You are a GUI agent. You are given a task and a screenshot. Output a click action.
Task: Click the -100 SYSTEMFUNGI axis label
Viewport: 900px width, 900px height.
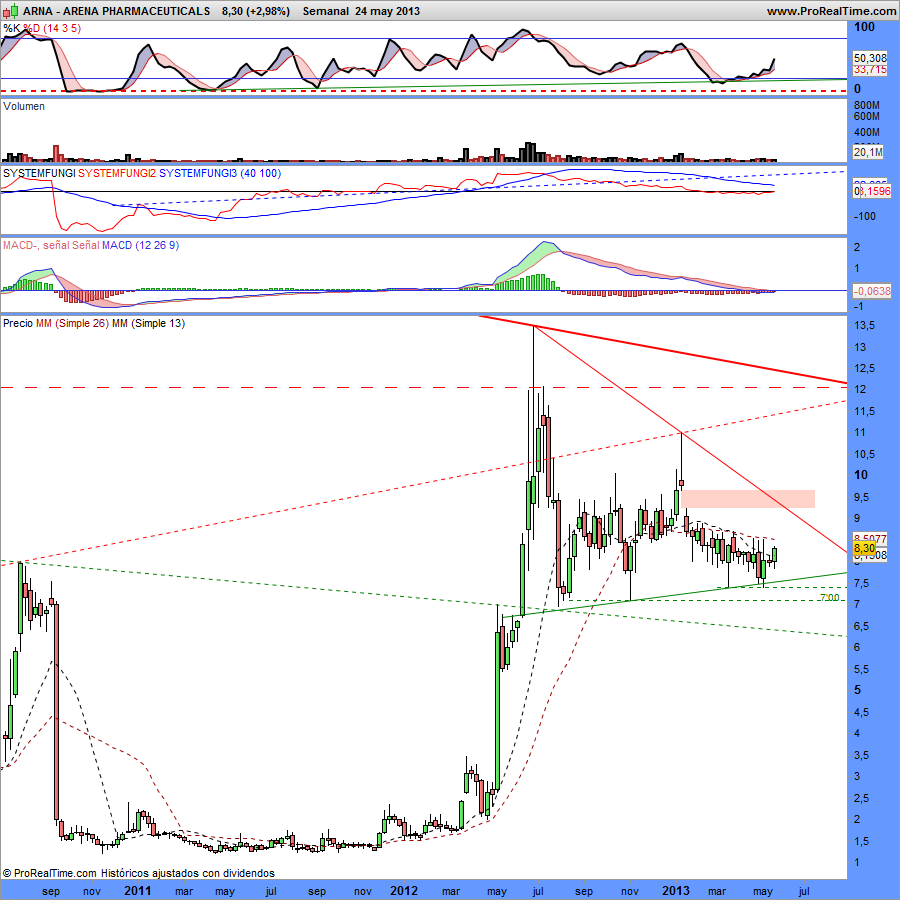tap(865, 216)
